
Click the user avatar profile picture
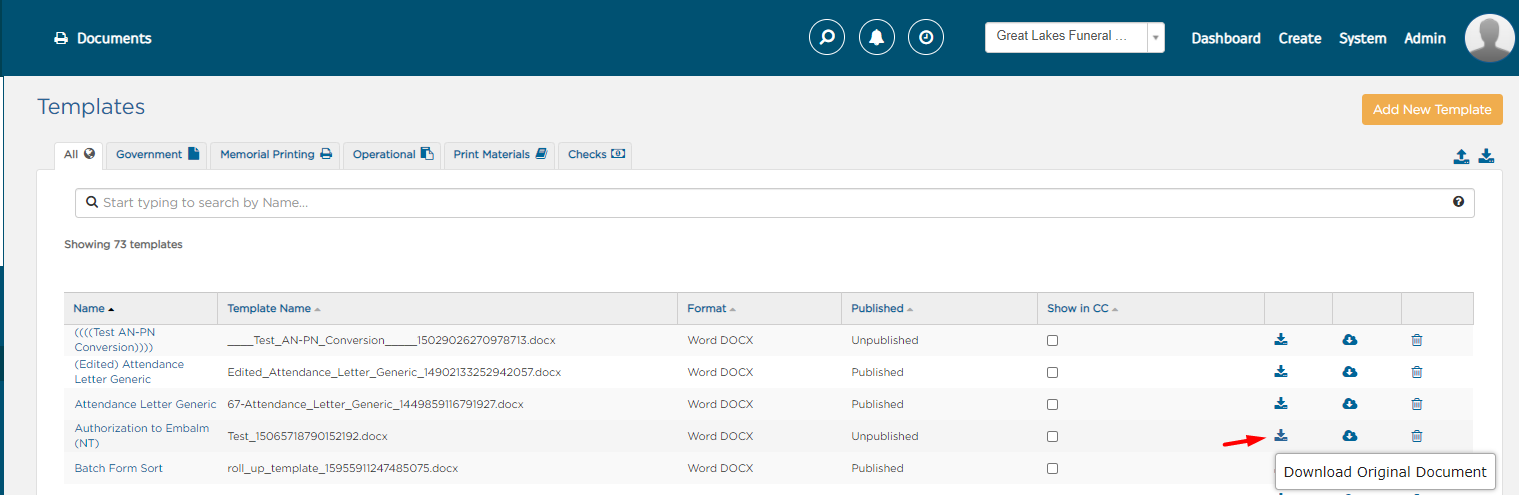click(x=1489, y=38)
